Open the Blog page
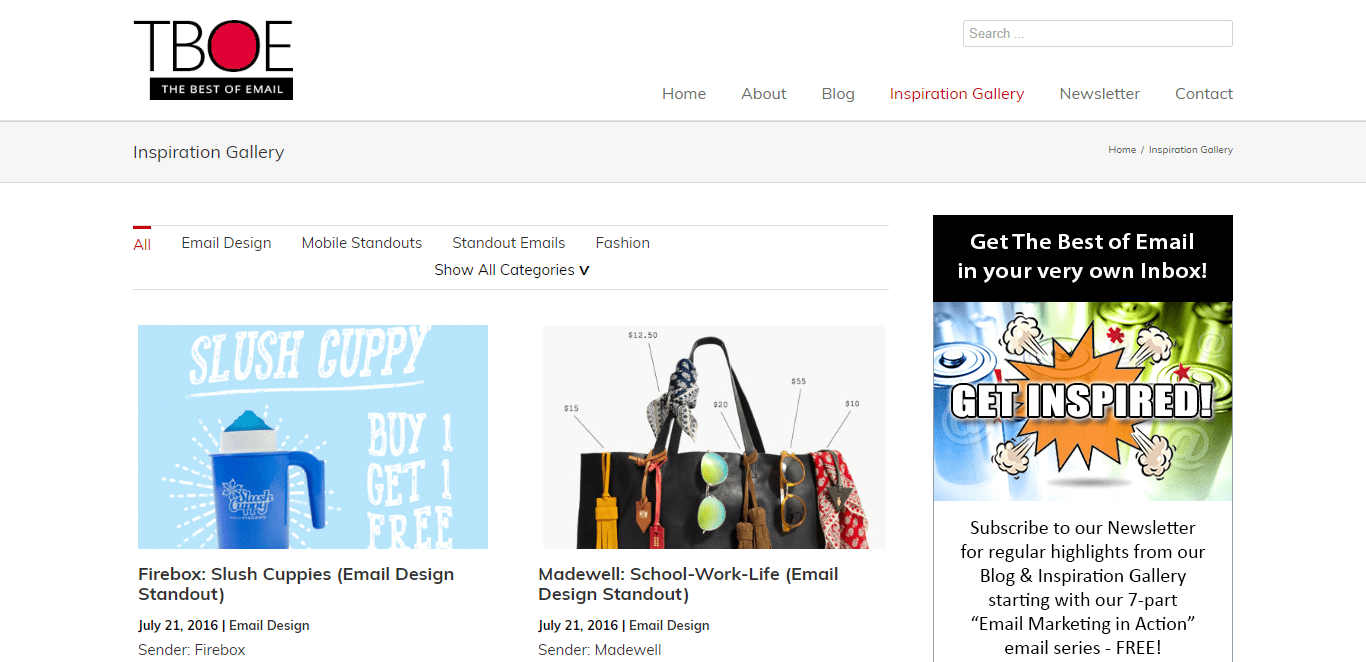Viewport: 1366px width, 662px height. [838, 94]
